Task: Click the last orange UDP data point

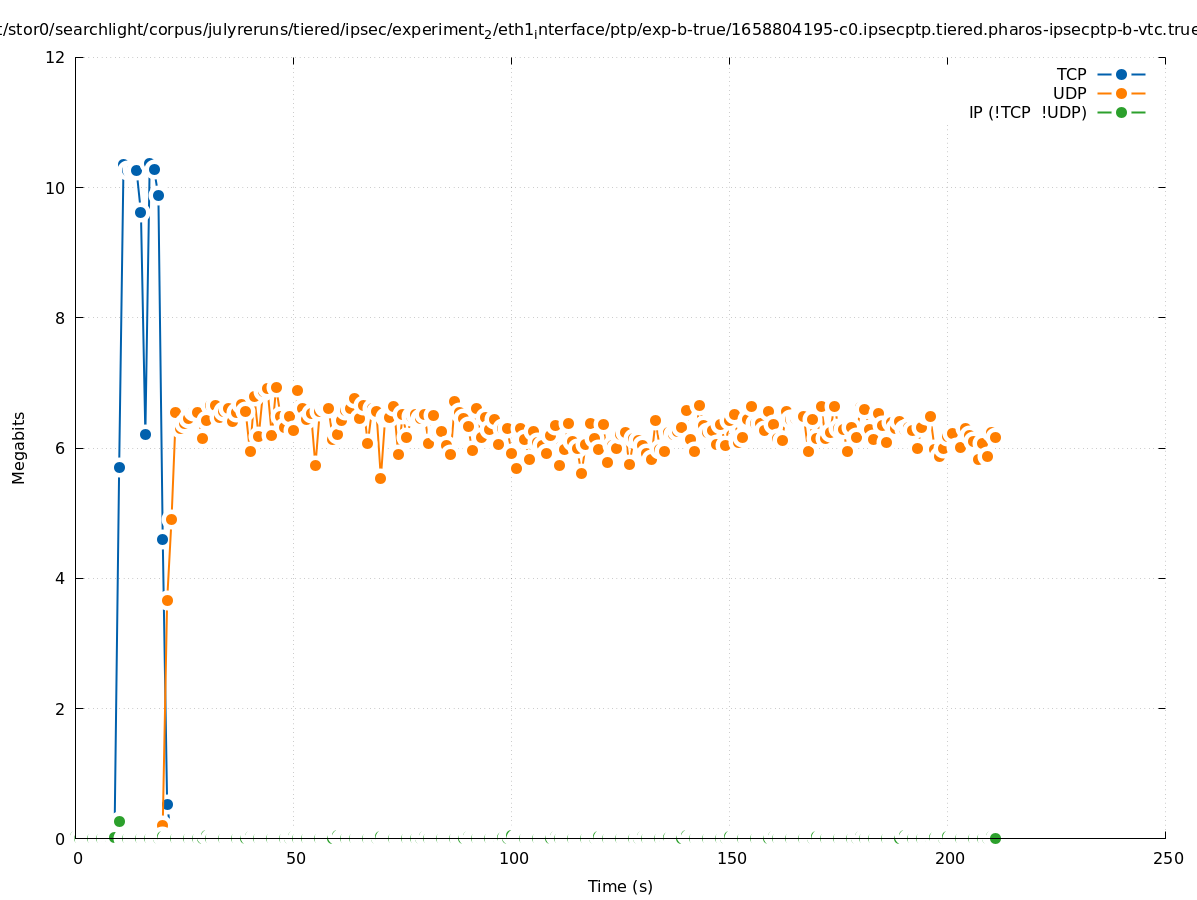Action: click(x=995, y=437)
